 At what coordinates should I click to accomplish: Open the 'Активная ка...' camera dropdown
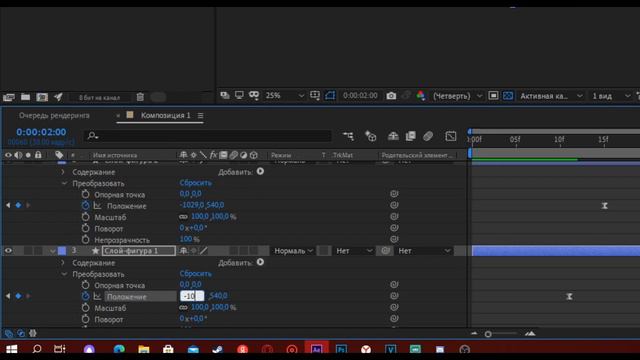(551, 96)
